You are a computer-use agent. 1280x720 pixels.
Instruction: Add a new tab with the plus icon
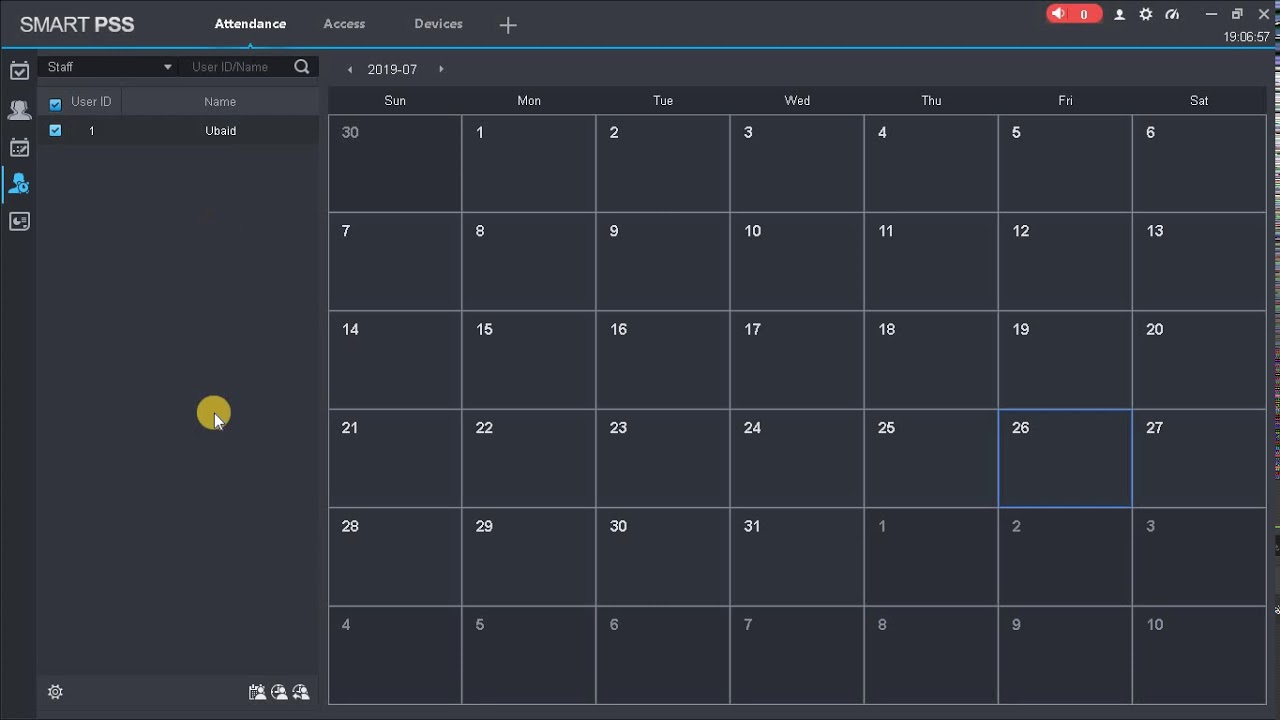(x=508, y=25)
